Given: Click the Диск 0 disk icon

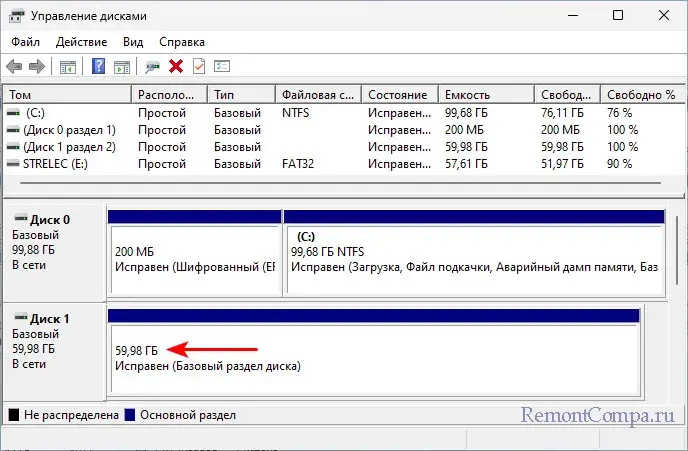Looking at the screenshot, I should coord(21,218).
